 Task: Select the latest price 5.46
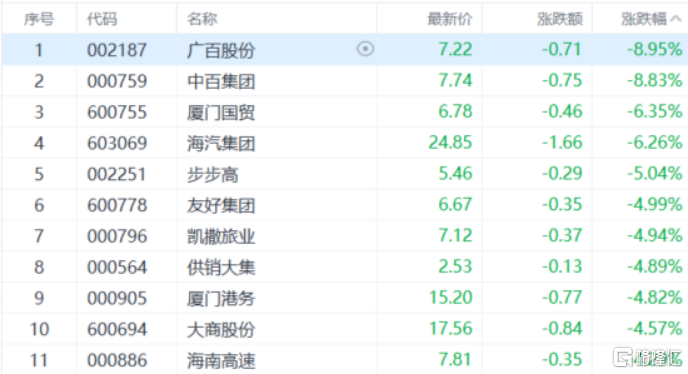point(455,173)
